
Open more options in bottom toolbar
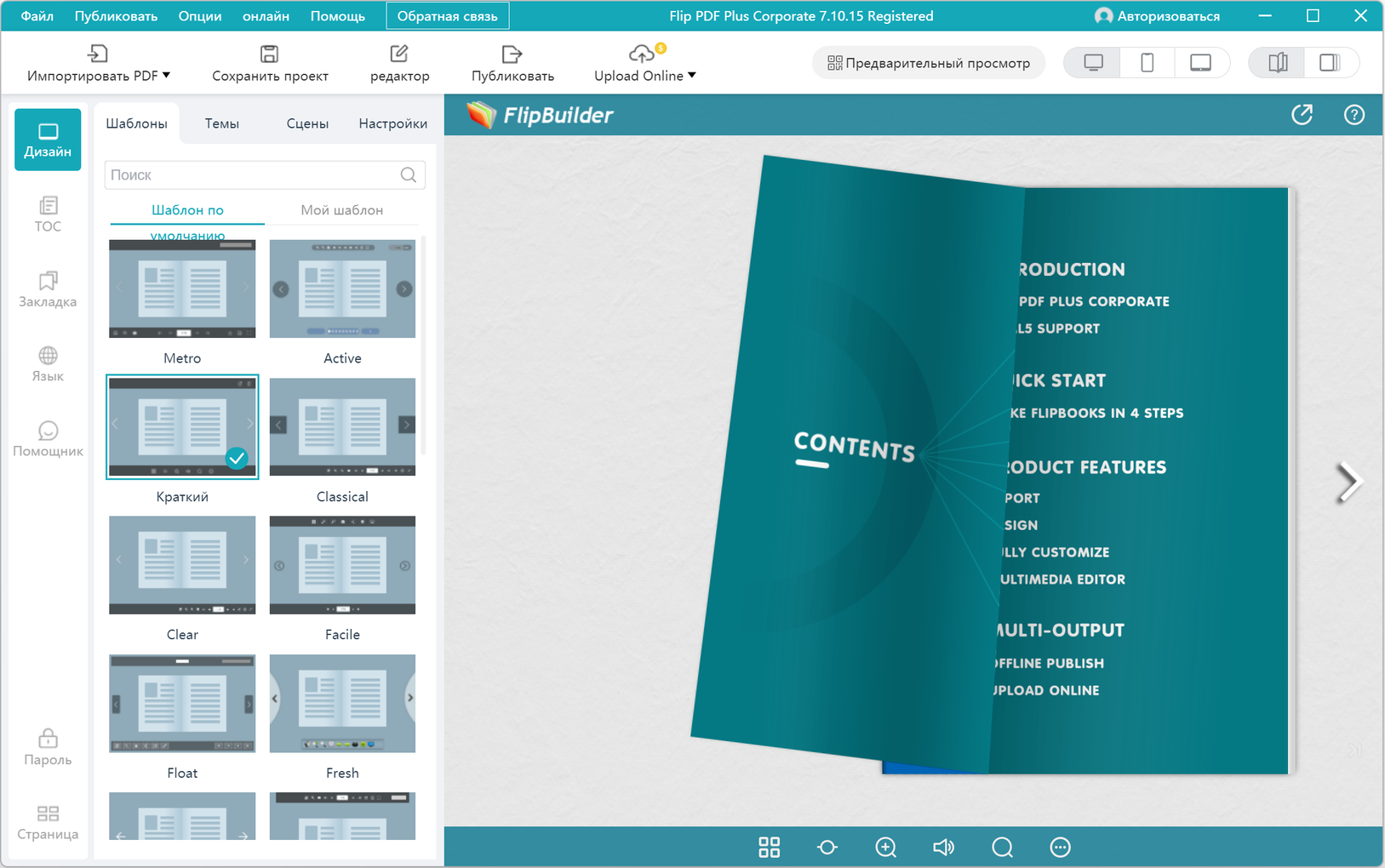click(x=1060, y=847)
